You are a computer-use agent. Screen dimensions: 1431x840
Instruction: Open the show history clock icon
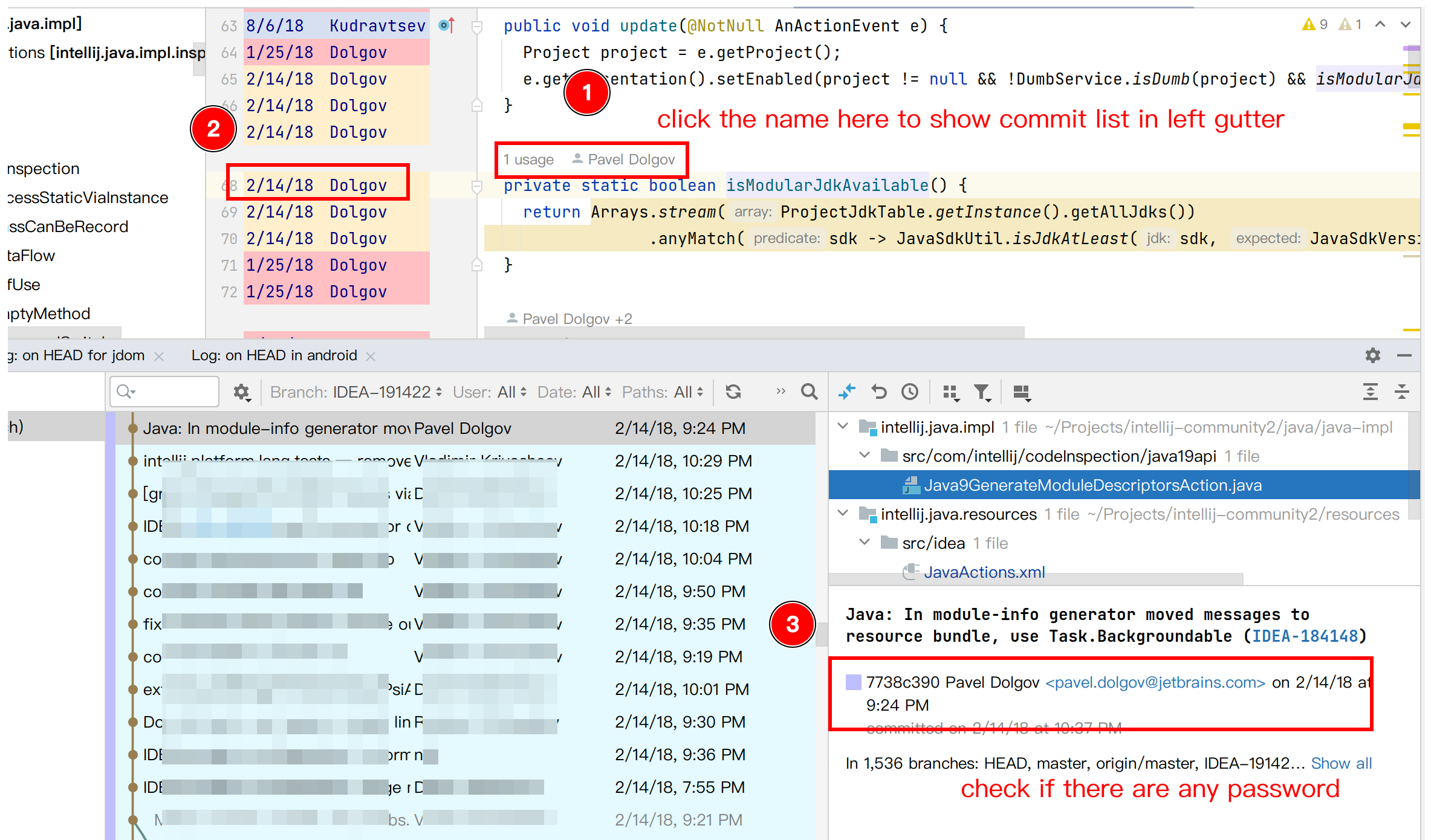[910, 392]
